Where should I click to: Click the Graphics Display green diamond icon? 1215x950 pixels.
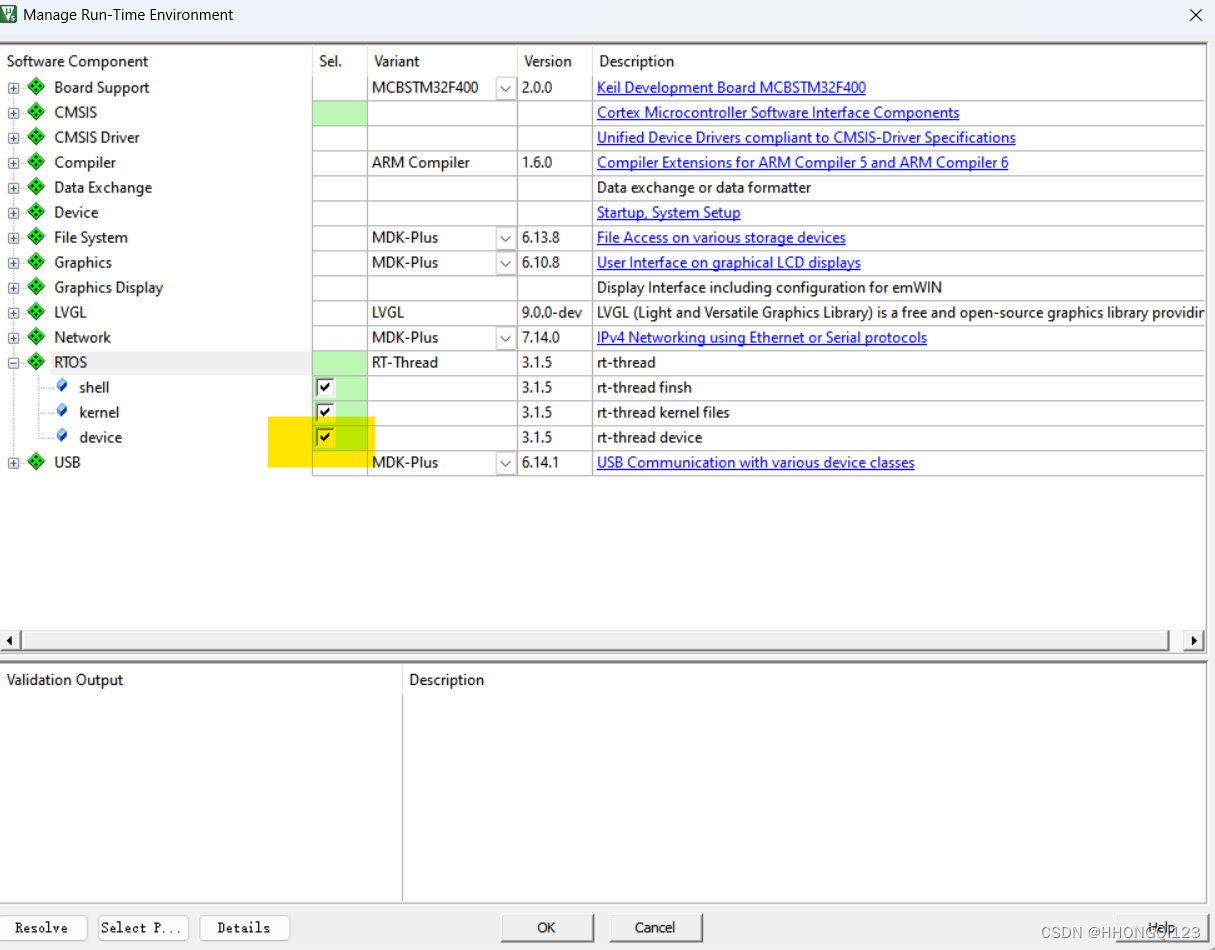click(x=36, y=287)
